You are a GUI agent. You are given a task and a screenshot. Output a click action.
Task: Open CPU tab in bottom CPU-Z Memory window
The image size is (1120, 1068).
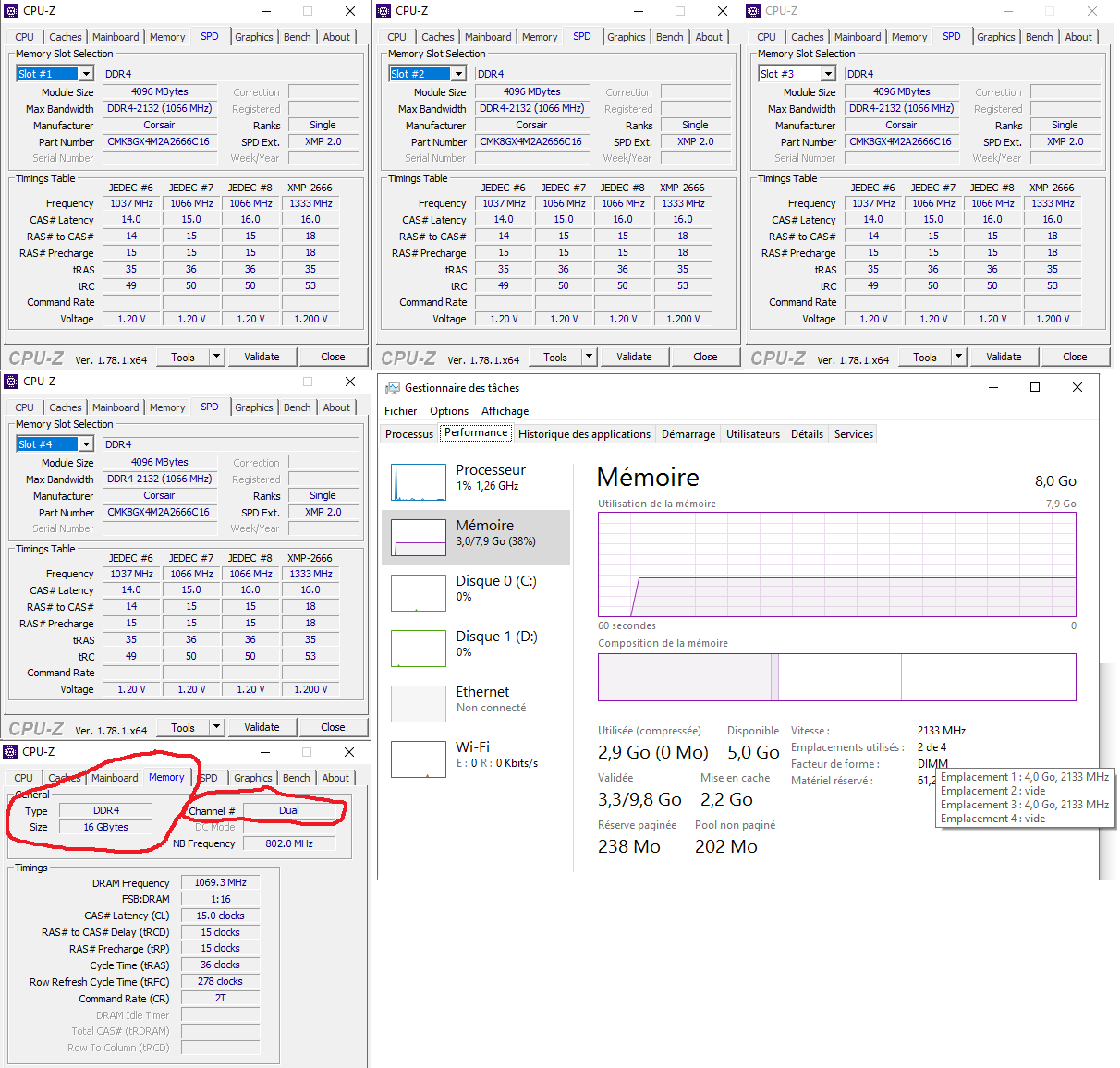(x=24, y=778)
